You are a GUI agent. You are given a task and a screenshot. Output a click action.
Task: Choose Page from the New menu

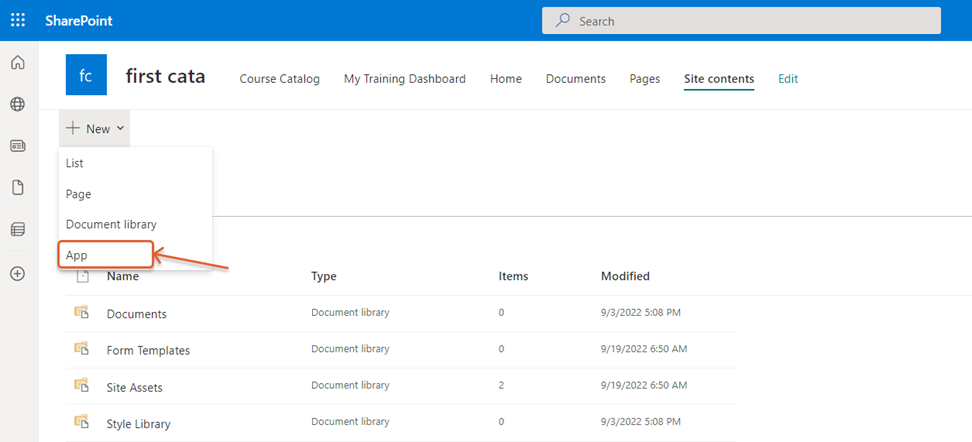(78, 193)
